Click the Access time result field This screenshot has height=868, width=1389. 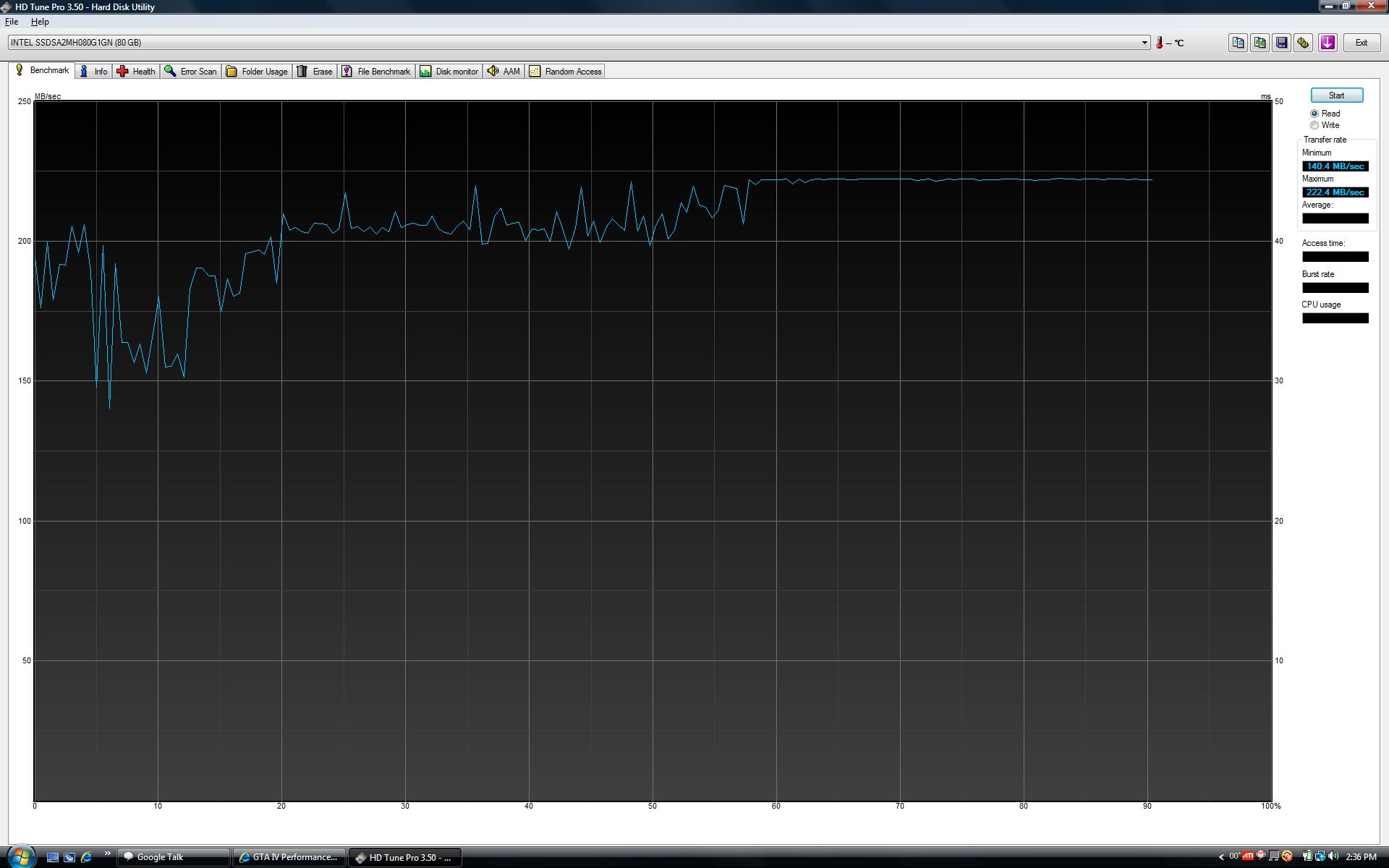coord(1335,257)
